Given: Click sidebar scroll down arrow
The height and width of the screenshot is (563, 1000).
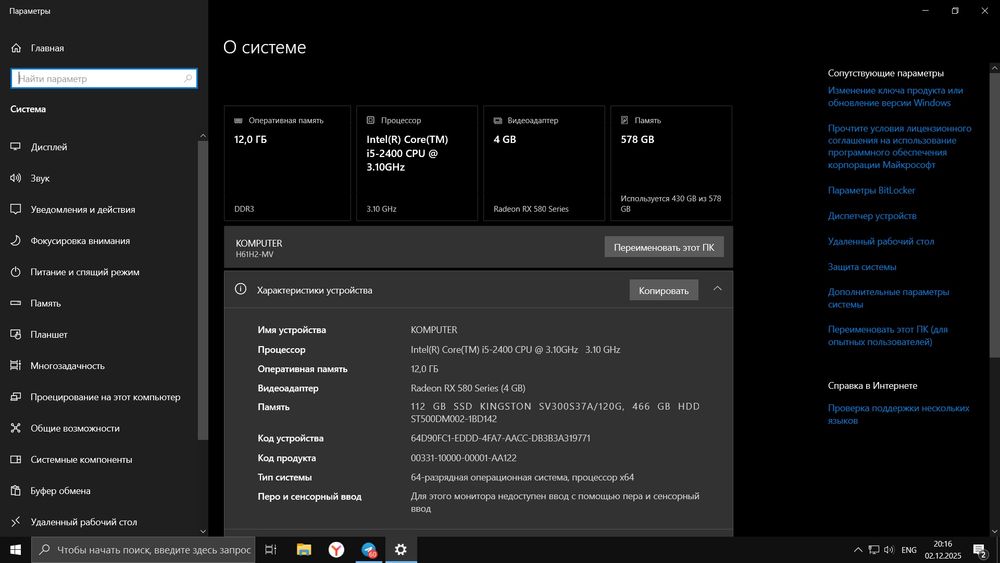Looking at the screenshot, I should click(203, 530).
